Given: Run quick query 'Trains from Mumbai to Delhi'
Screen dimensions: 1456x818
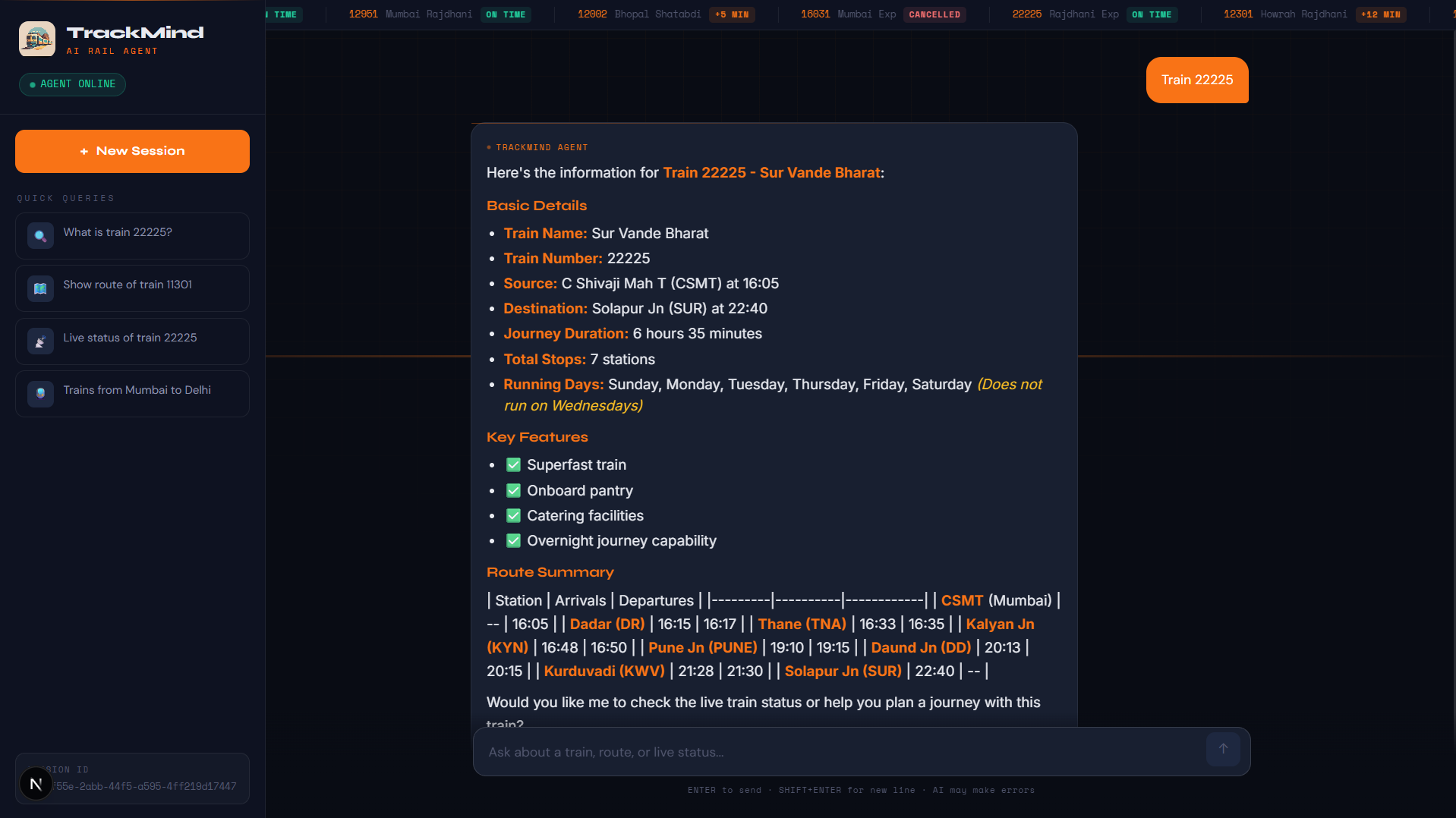Looking at the screenshot, I should pyautogui.click(x=132, y=394).
